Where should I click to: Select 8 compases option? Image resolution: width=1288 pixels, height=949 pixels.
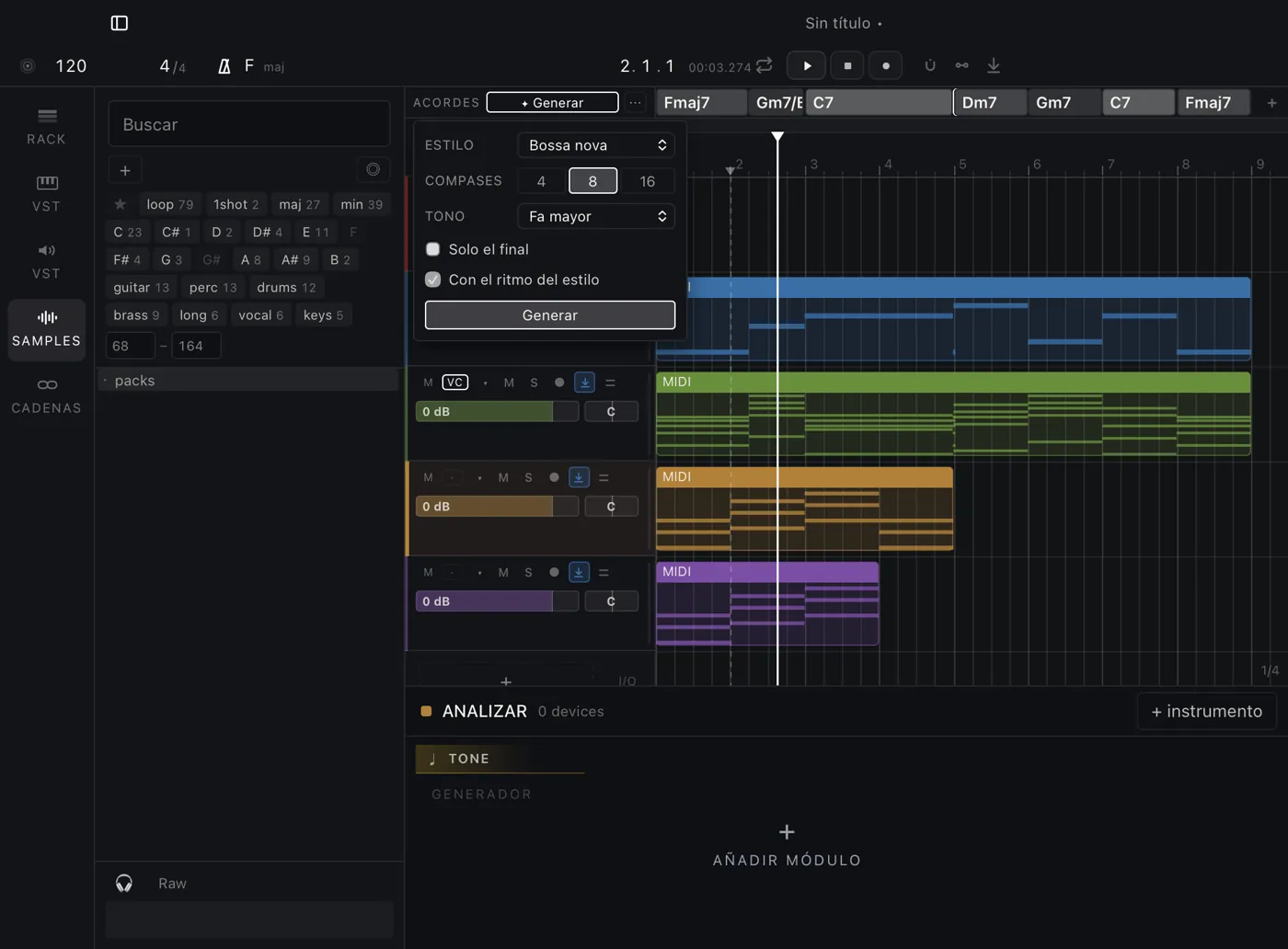click(x=592, y=181)
